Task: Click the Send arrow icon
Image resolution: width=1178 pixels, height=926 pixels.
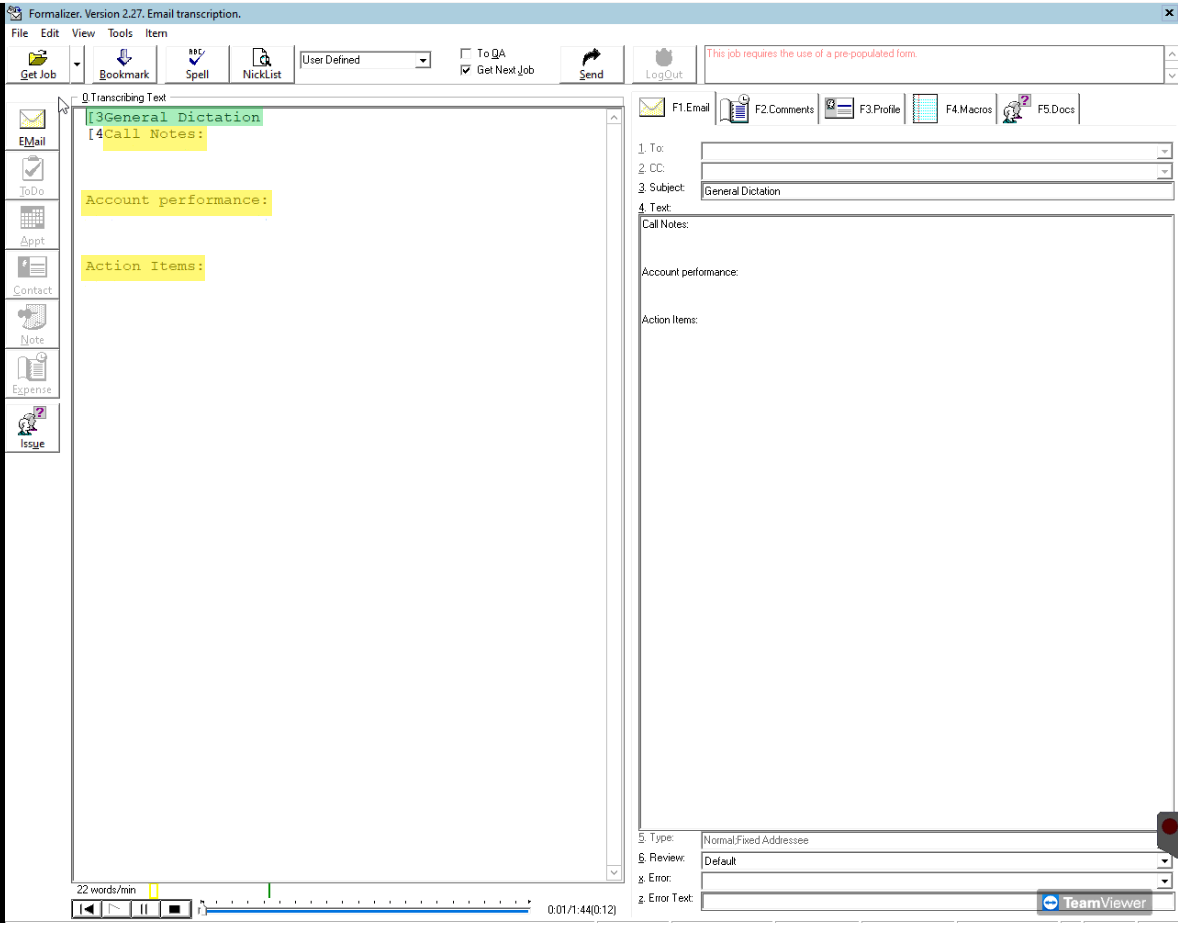Action: [x=591, y=58]
